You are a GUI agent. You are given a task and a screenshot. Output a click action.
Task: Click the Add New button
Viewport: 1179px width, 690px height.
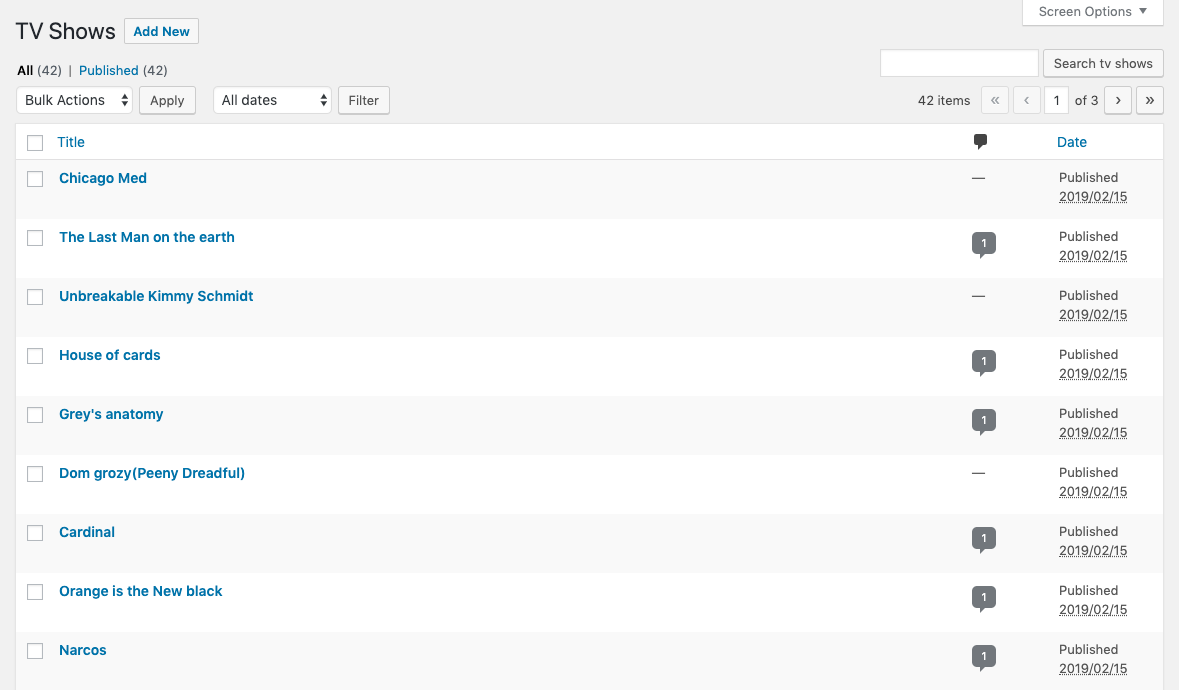[161, 32]
